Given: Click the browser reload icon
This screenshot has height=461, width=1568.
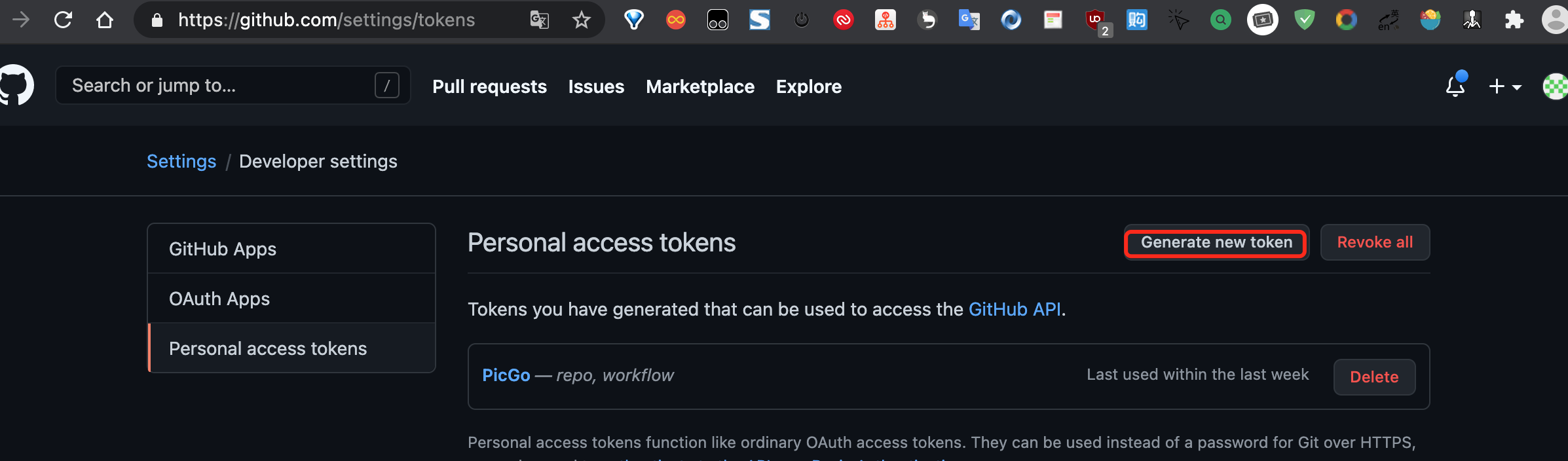Looking at the screenshot, I should (63, 20).
